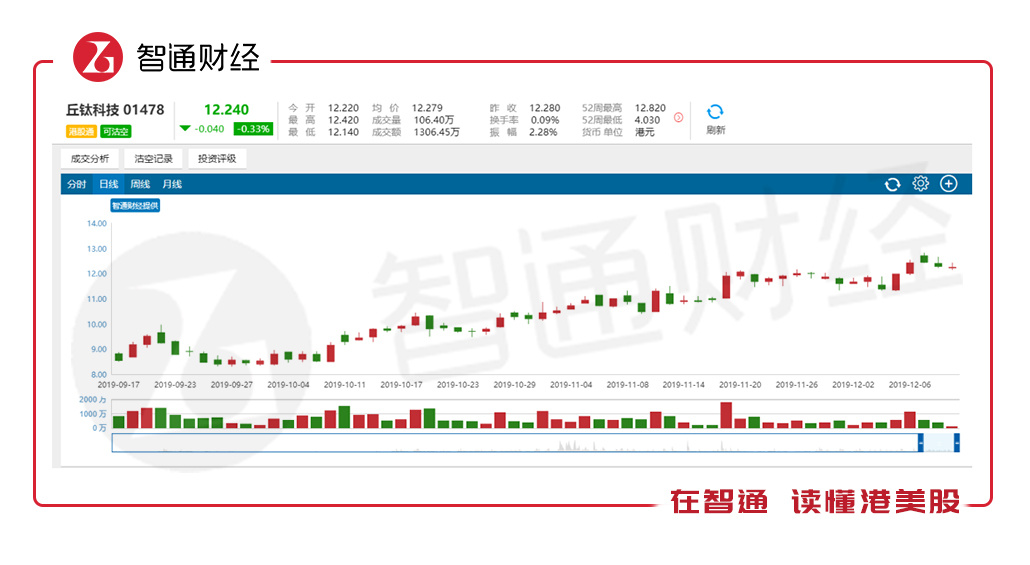Screen dimensions: 1030x565
Task: Click the 可沽空 green tag
Action: pyautogui.click(x=116, y=131)
